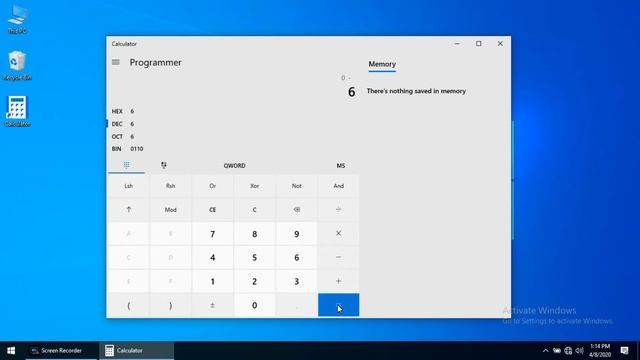Apply the Xor bitwise operator

255,186
